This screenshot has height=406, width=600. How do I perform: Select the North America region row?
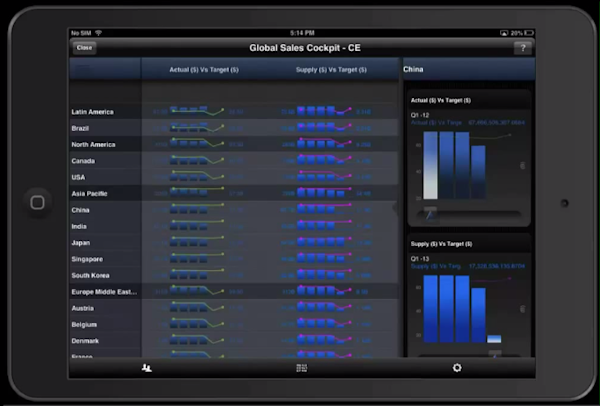pyautogui.click(x=94, y=145)
